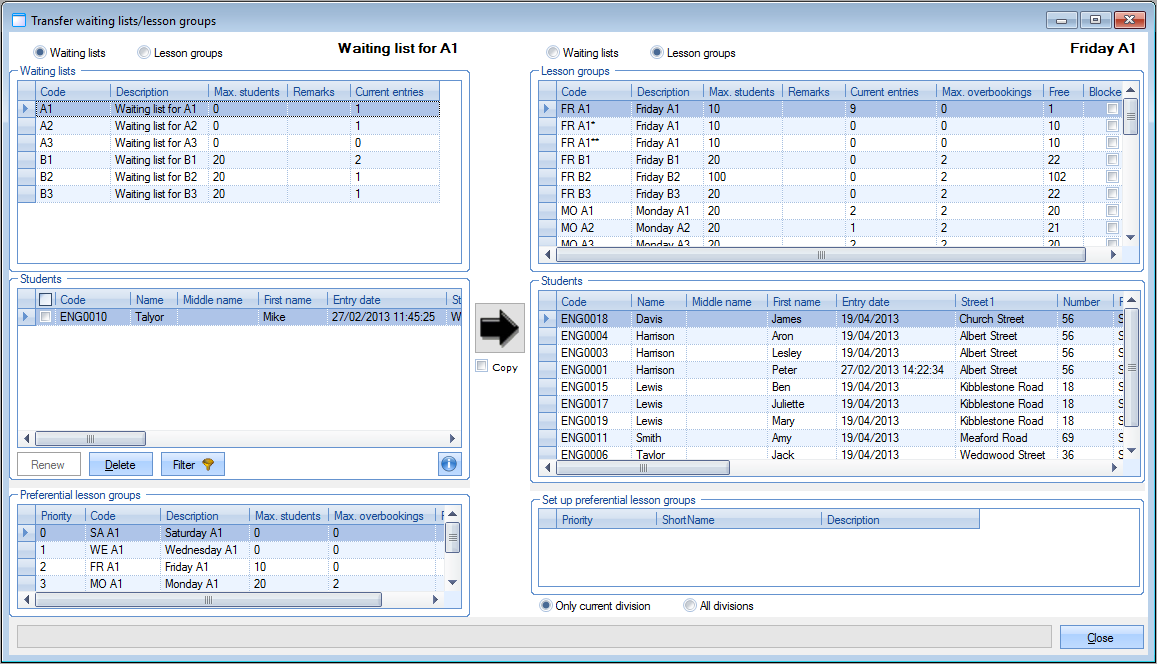Choose the All divisions option
The height and width of the screenshot is (664, 1157).
[690, 606]
